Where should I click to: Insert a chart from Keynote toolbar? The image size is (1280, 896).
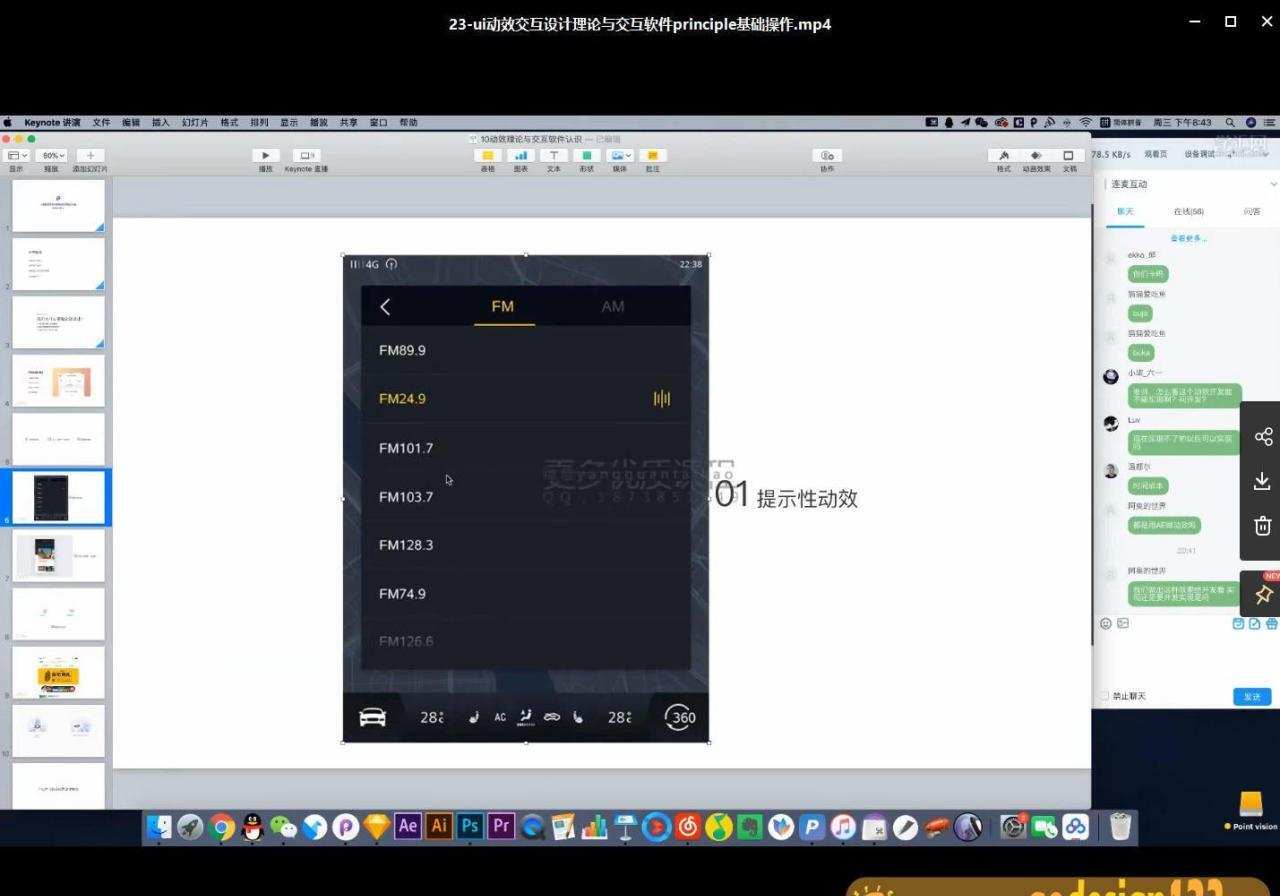point(521,155)
